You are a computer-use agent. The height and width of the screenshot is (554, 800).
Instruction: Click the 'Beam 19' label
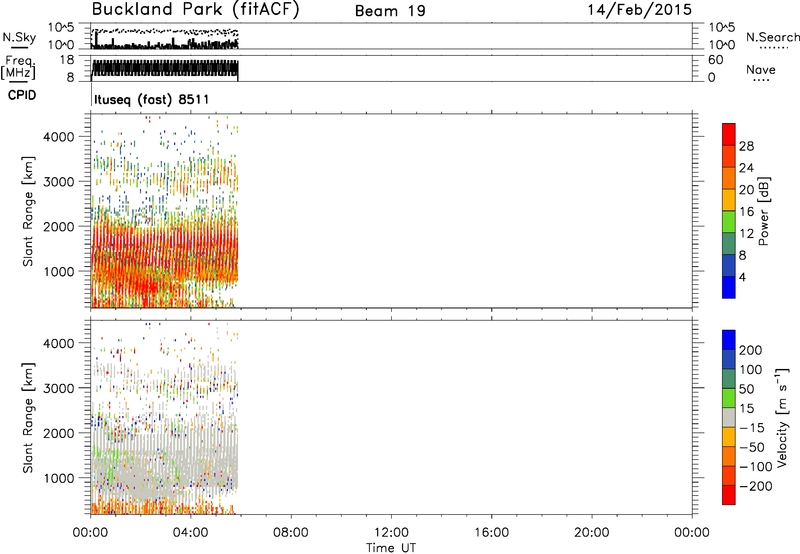[x=390, y=11]
